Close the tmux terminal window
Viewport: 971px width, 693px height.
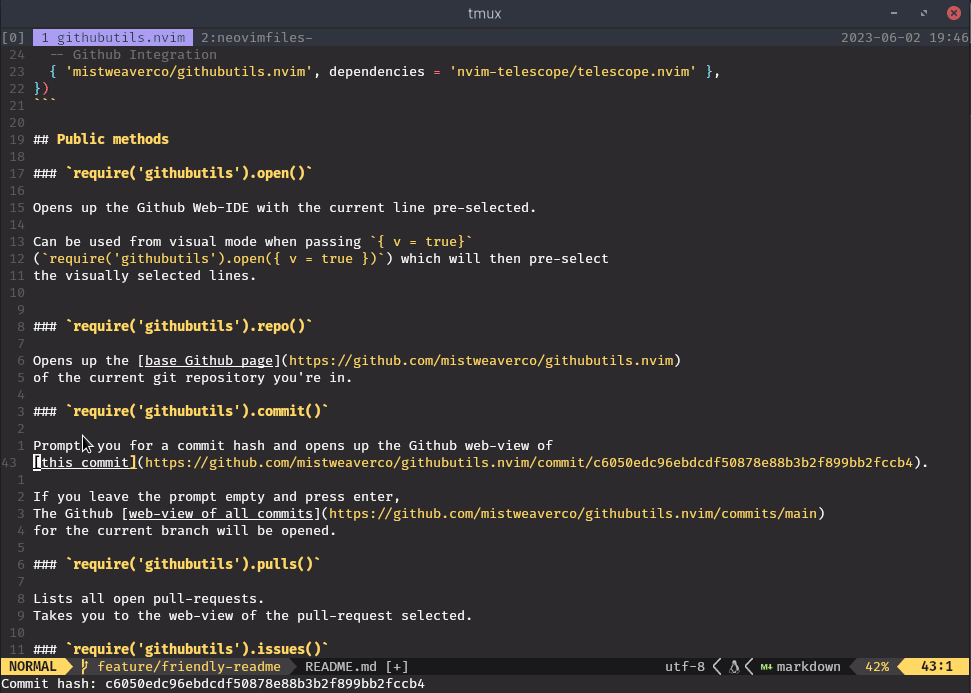[954, 13]
